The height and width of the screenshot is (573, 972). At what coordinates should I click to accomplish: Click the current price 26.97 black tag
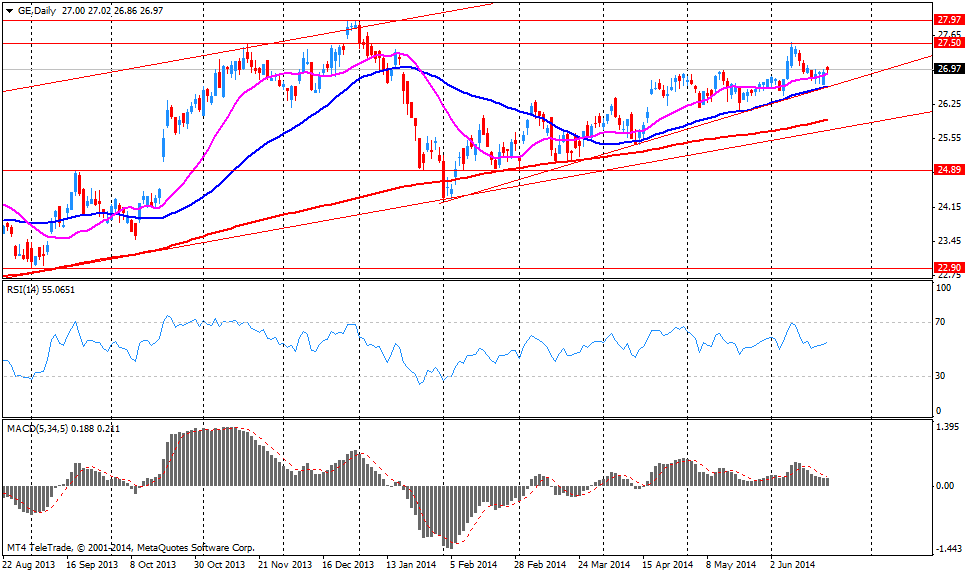point(948,69)
